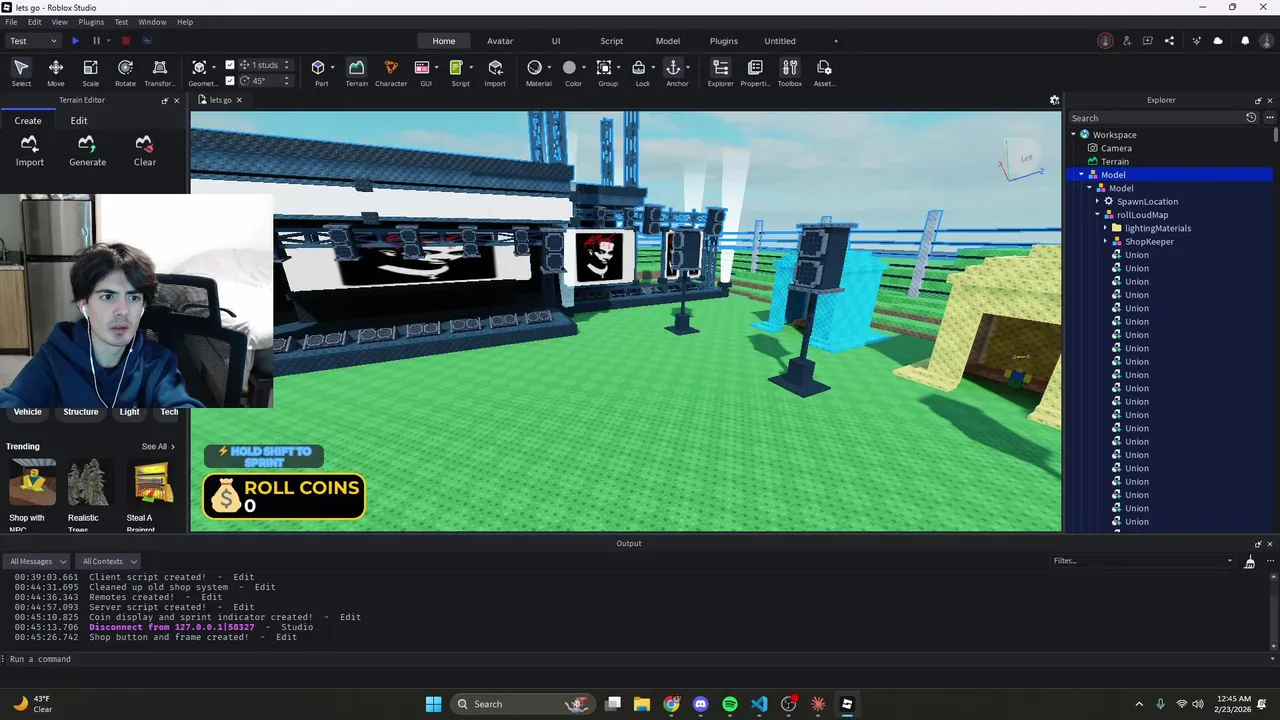
Task: Open the Test mode dropdown
Action: pyautogui.click(x=33, y=41)
